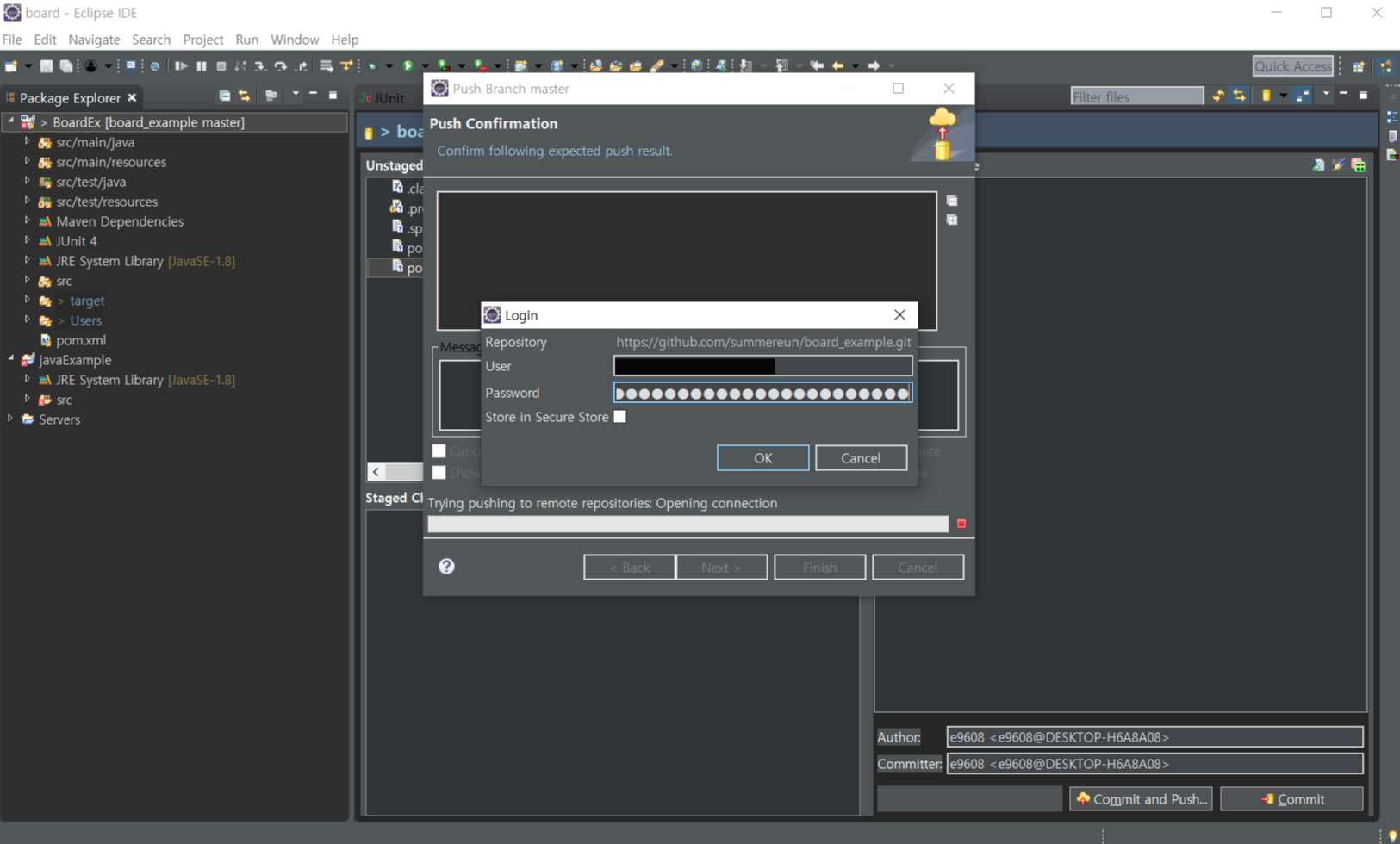1400x844 pixels.
Task: Click the green Run icon
Action: point(408,65)
